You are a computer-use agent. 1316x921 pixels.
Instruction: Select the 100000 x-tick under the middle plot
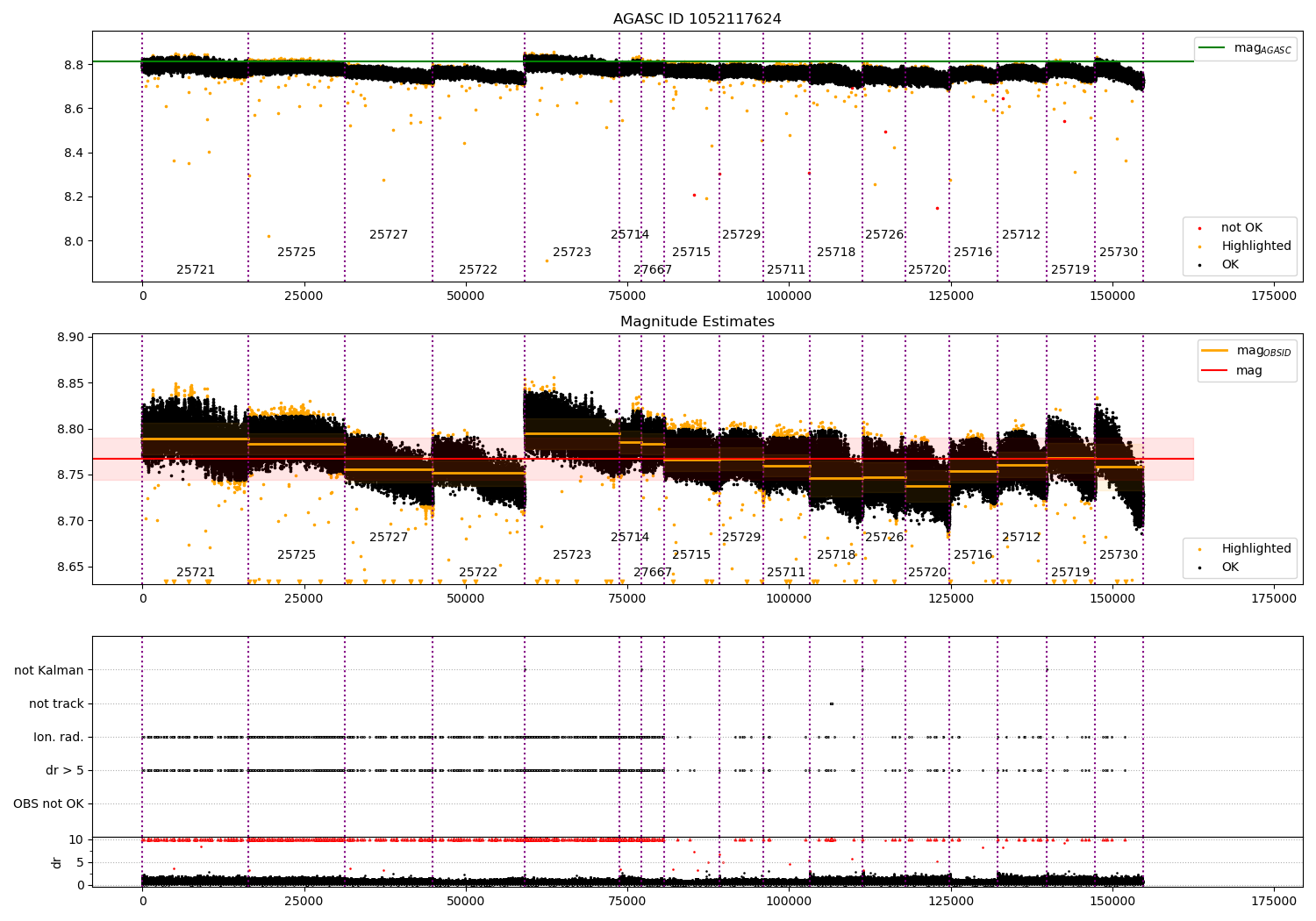coord(789,599)
